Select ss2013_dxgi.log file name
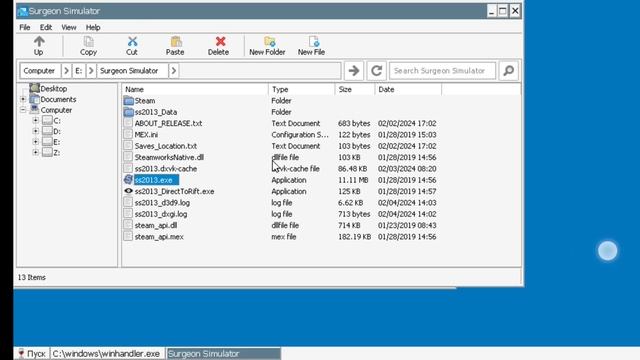The width and height of the screenshot is (640, 360). [x=161, y=214]
